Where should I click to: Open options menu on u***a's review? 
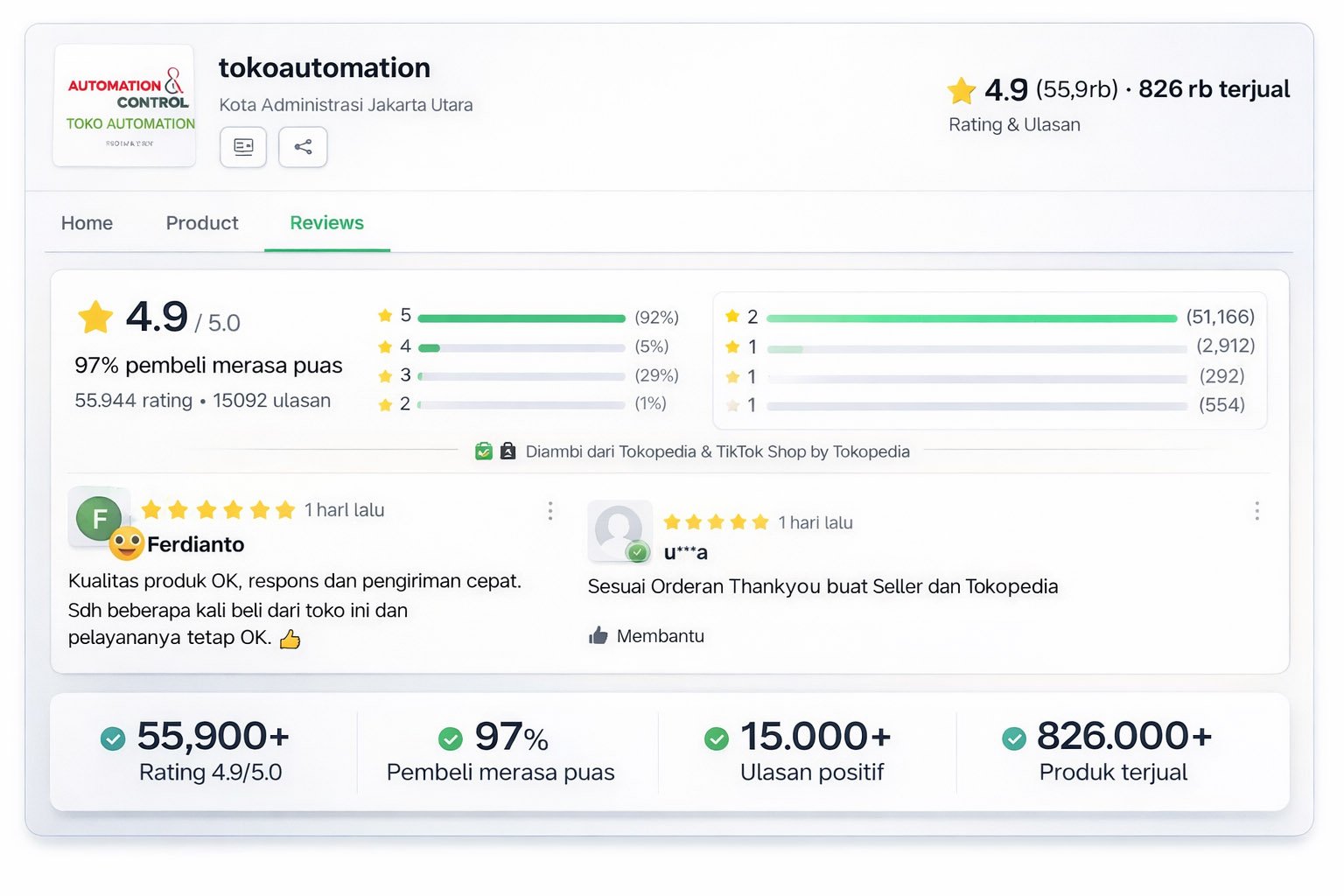(x=1257, y=510)
